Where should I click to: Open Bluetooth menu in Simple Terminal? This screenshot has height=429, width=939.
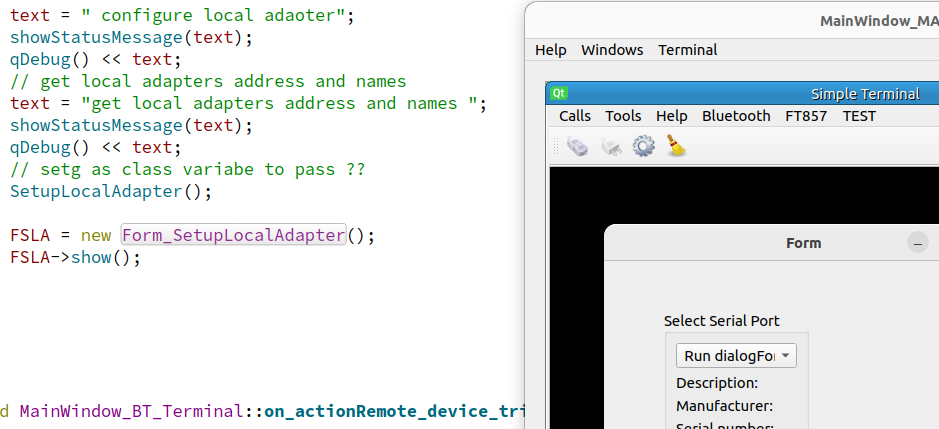pos(736,116)
